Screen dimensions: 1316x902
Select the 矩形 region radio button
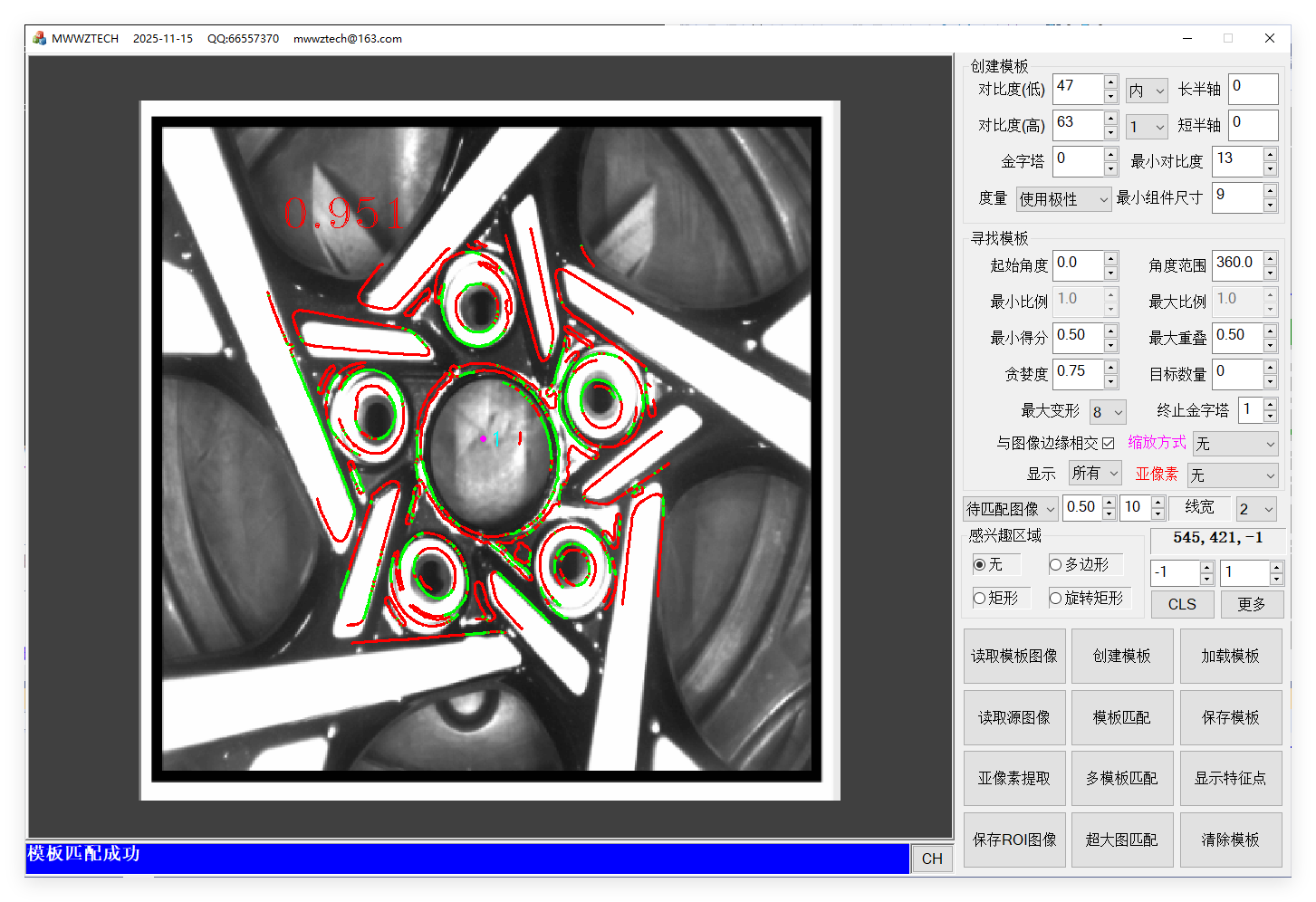[980, 598]
